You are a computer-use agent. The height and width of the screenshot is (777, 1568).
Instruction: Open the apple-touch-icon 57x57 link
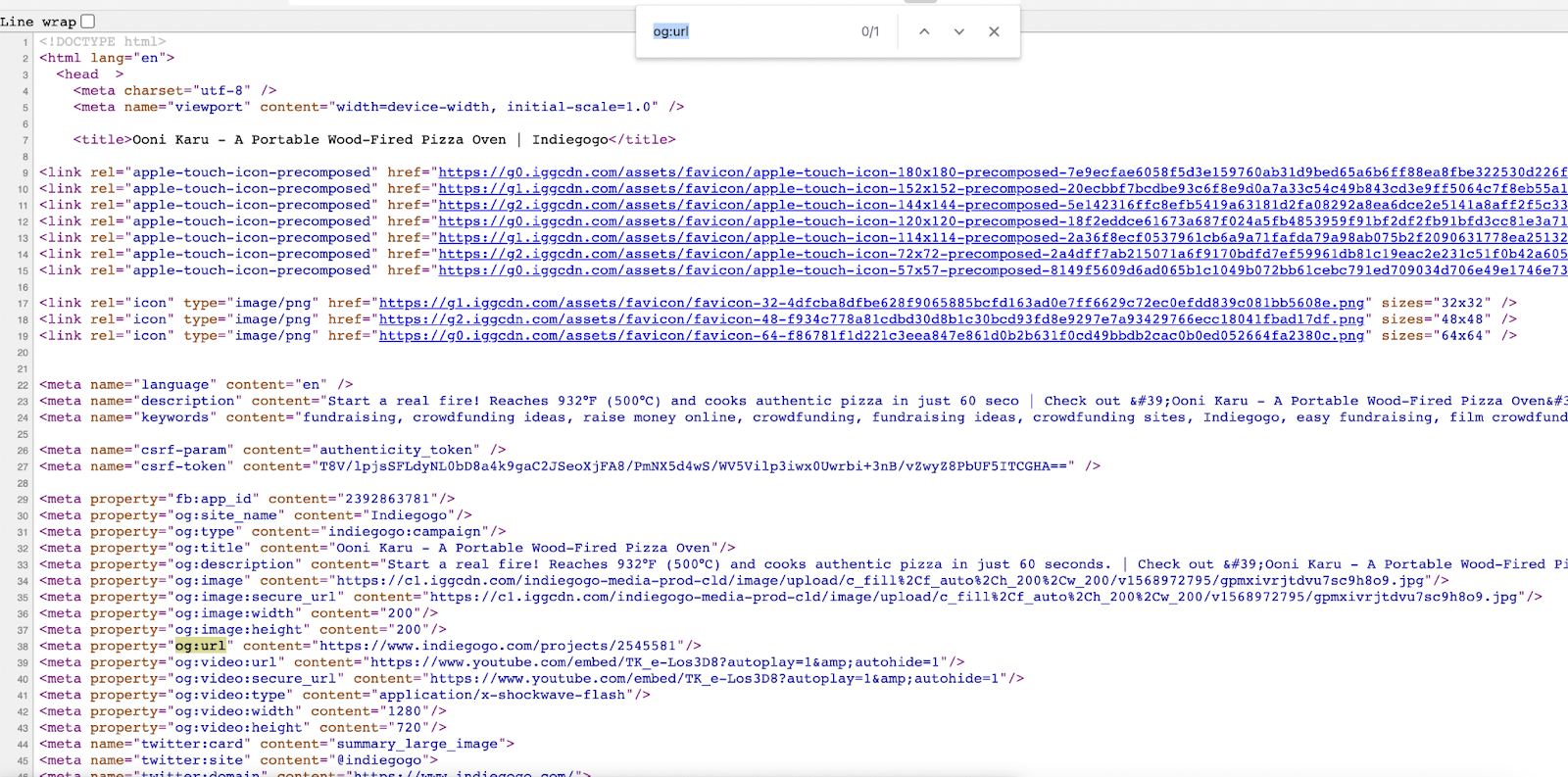point(1003,270)
